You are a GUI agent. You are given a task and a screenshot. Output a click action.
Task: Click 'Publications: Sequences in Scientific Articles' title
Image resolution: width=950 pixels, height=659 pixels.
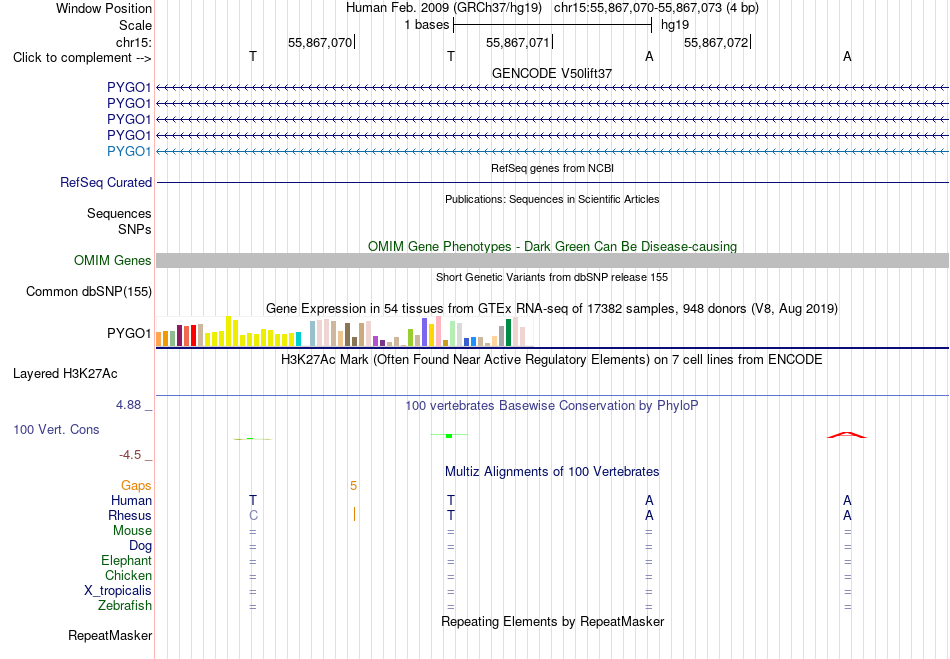[x=552, y=199]
